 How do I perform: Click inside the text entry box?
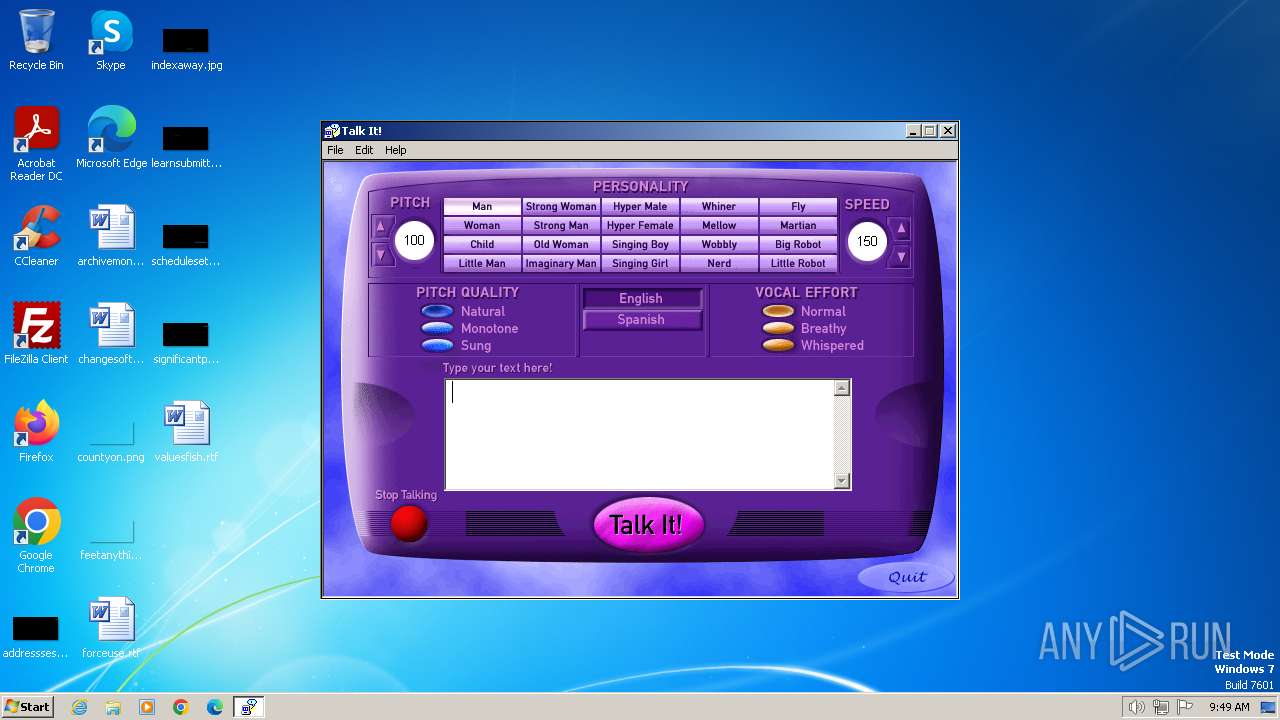click(640, 434)
